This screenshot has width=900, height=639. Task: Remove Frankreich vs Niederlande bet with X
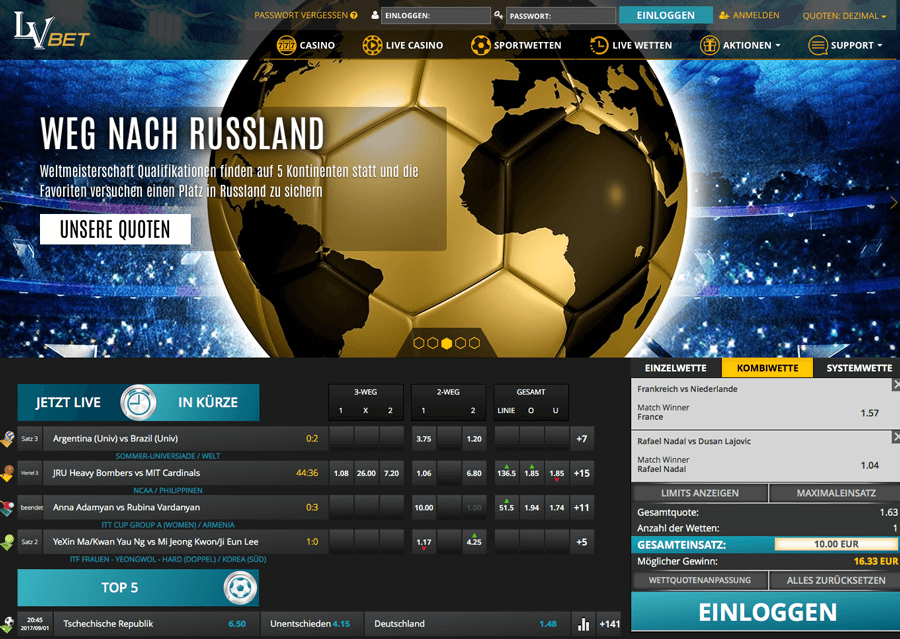point(895,385)
